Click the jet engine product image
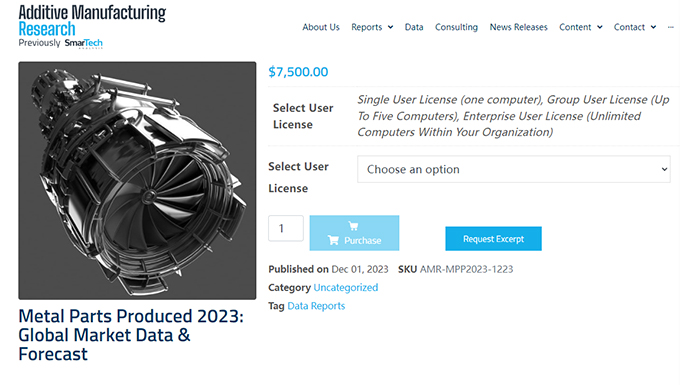This screenshot has height=385, width=680. point(137,180)
